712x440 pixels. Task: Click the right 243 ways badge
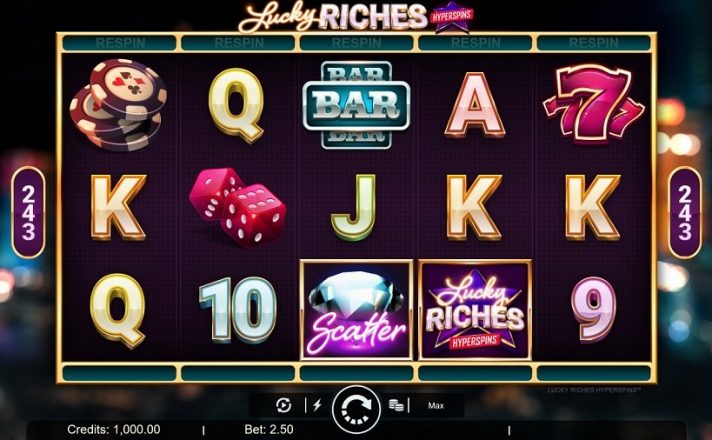coord(685,213)
